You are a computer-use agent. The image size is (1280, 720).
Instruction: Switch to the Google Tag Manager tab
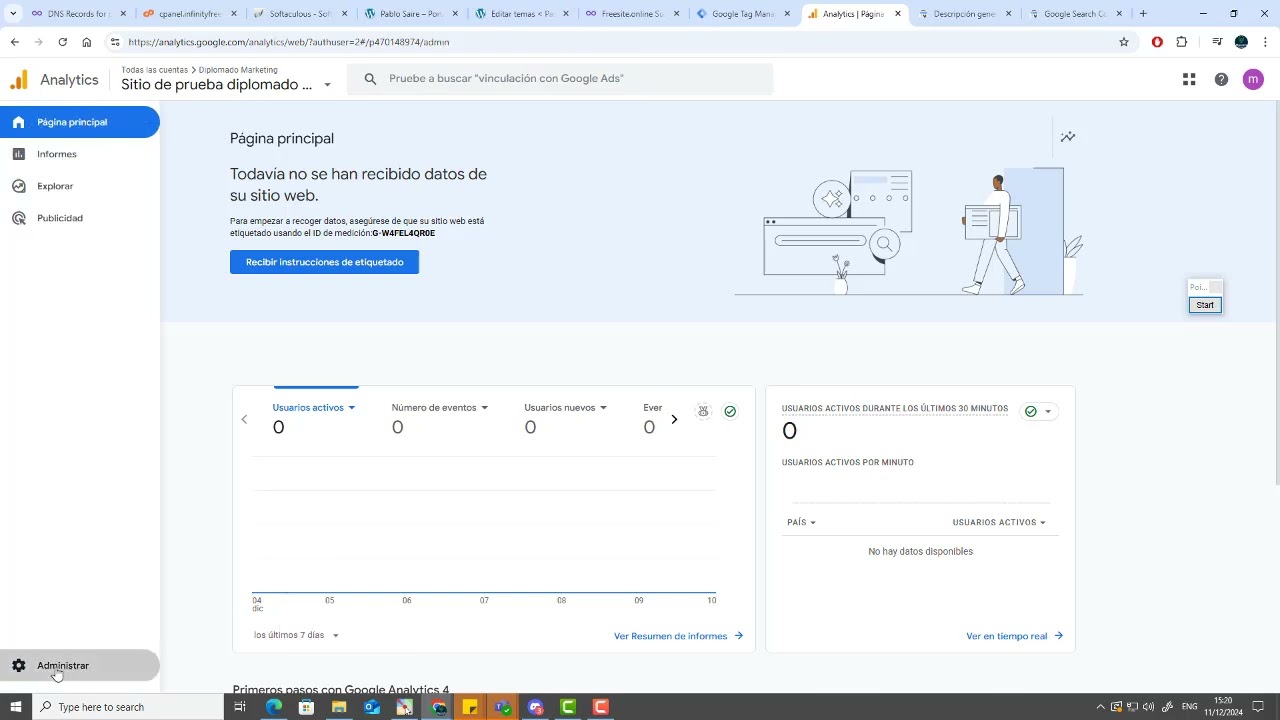743,14
